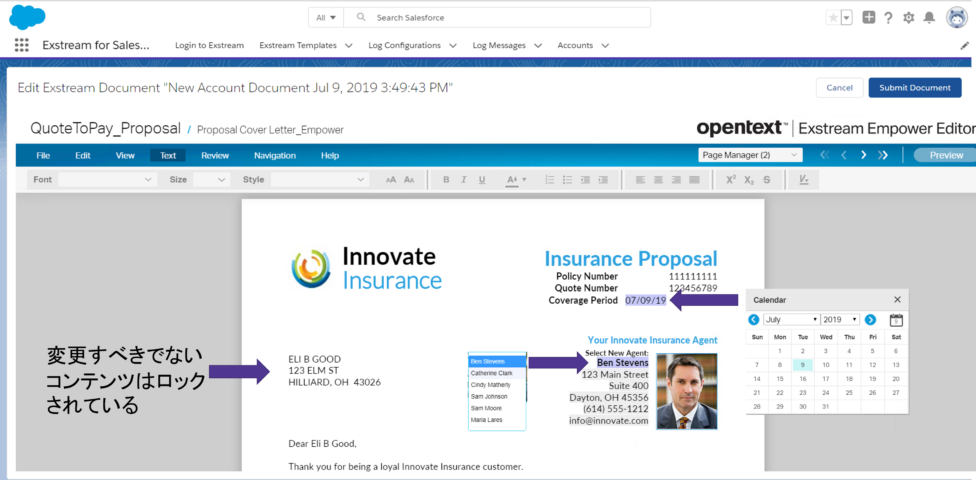Click the favorites star icon
This screenshot has width=976, height=480.
point(832,18)
